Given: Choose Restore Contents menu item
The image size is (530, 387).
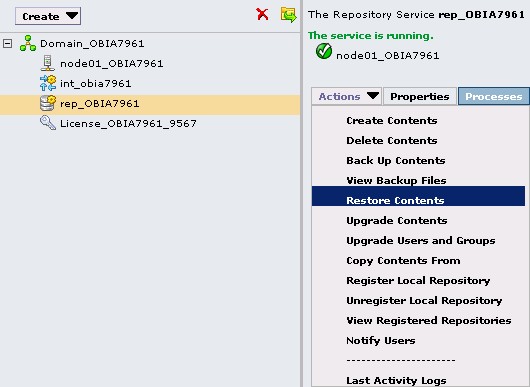Looking at the screenshot, I should [x=418, y=196].
